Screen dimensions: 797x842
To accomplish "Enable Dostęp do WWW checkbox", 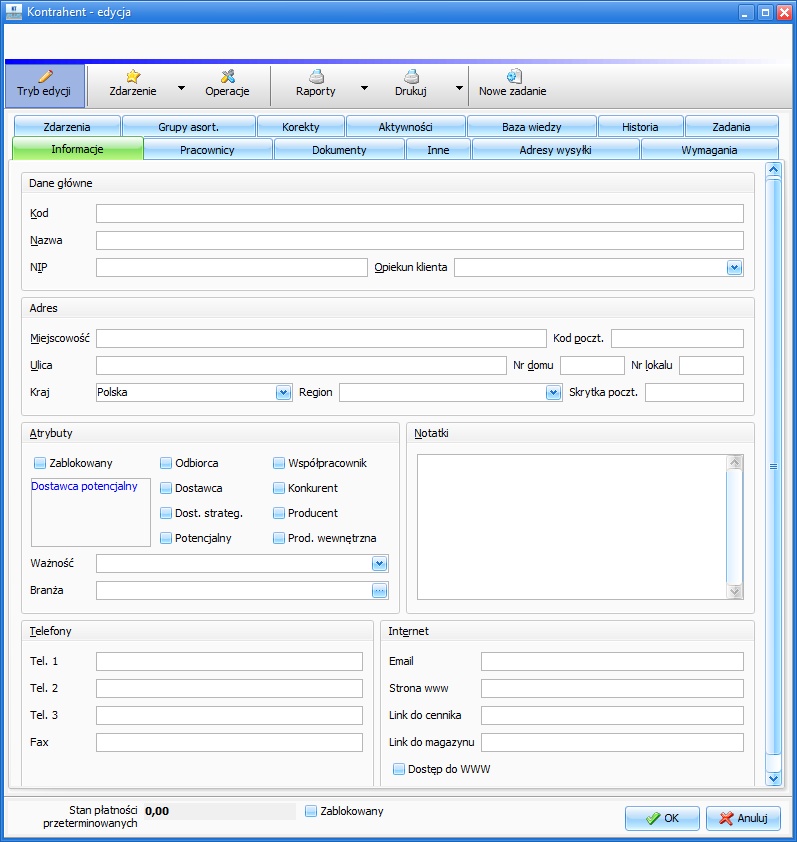I will [398, 769].
